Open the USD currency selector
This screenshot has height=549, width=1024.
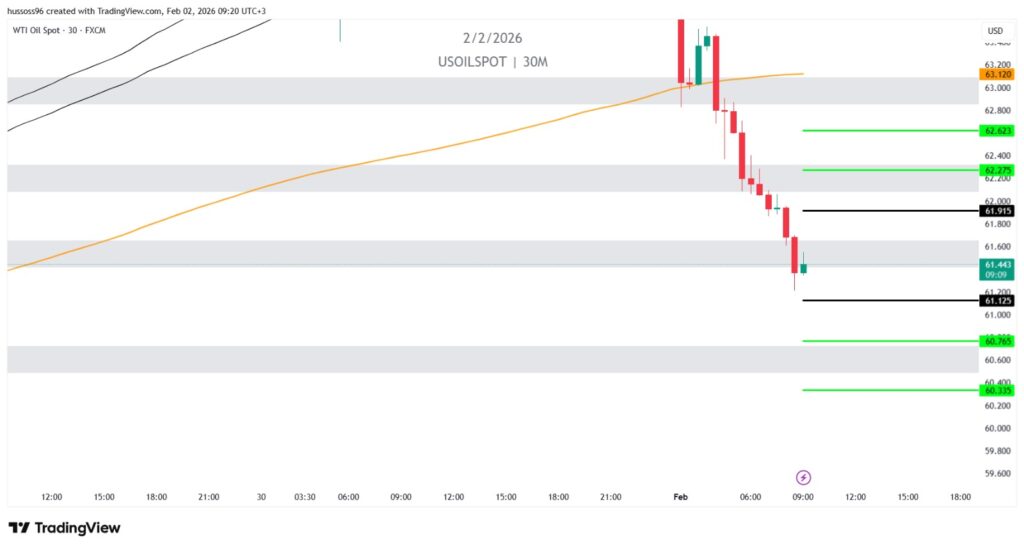(x=994, y=31)
